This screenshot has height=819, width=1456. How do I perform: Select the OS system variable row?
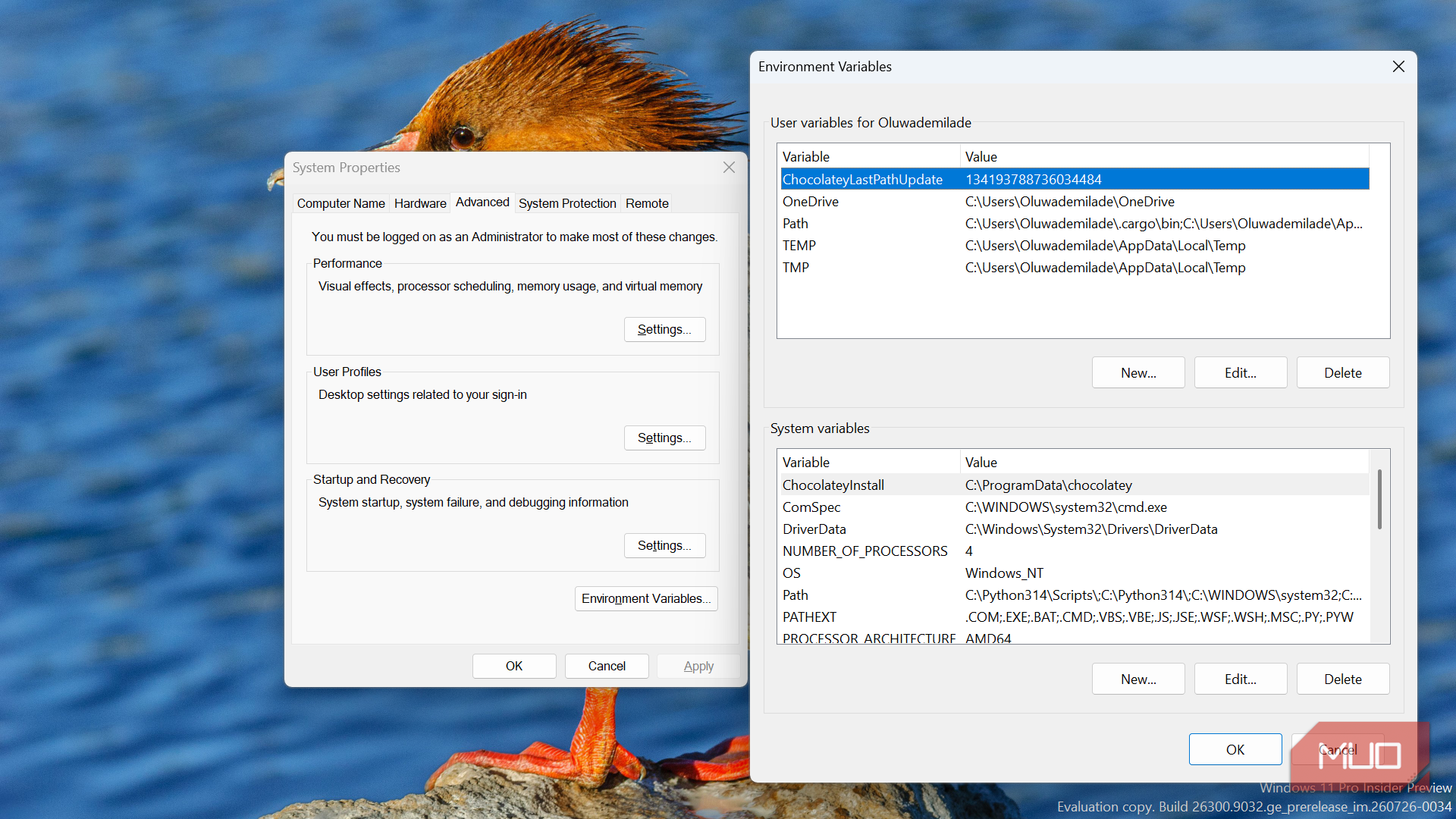coord(1075,573)
